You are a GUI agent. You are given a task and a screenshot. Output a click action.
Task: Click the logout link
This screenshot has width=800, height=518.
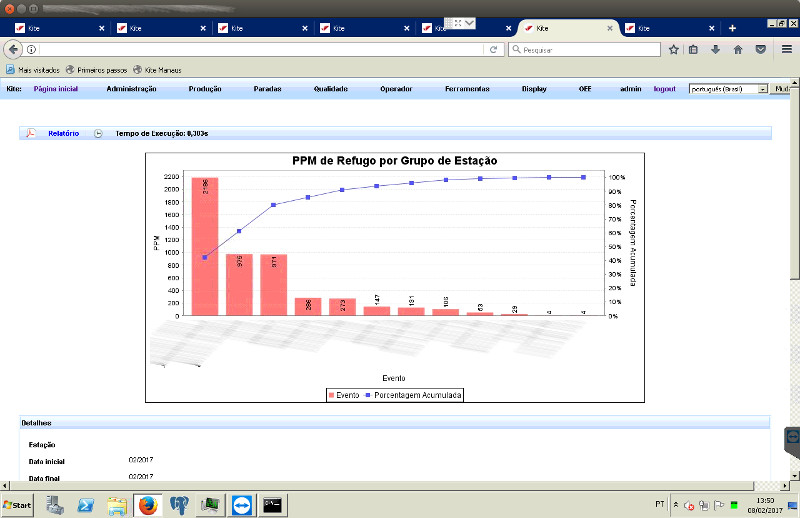(664, 89)
